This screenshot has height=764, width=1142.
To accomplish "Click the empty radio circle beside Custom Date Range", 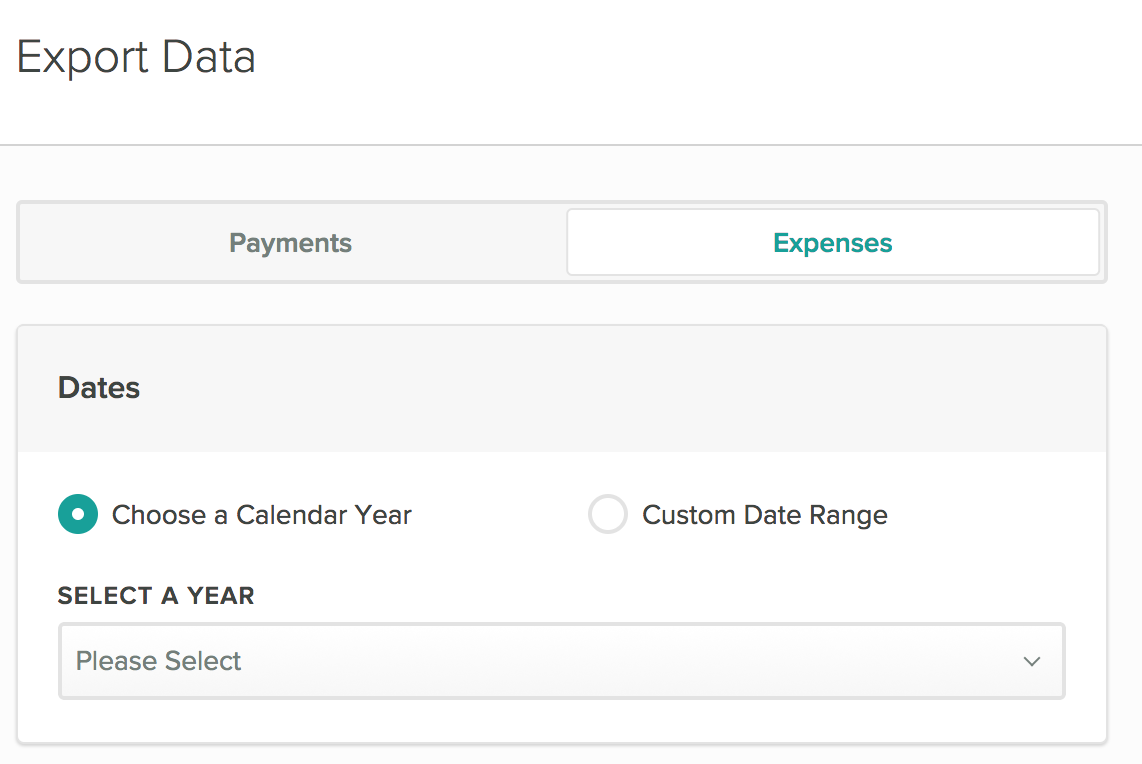I will click(x=607, y=514).
